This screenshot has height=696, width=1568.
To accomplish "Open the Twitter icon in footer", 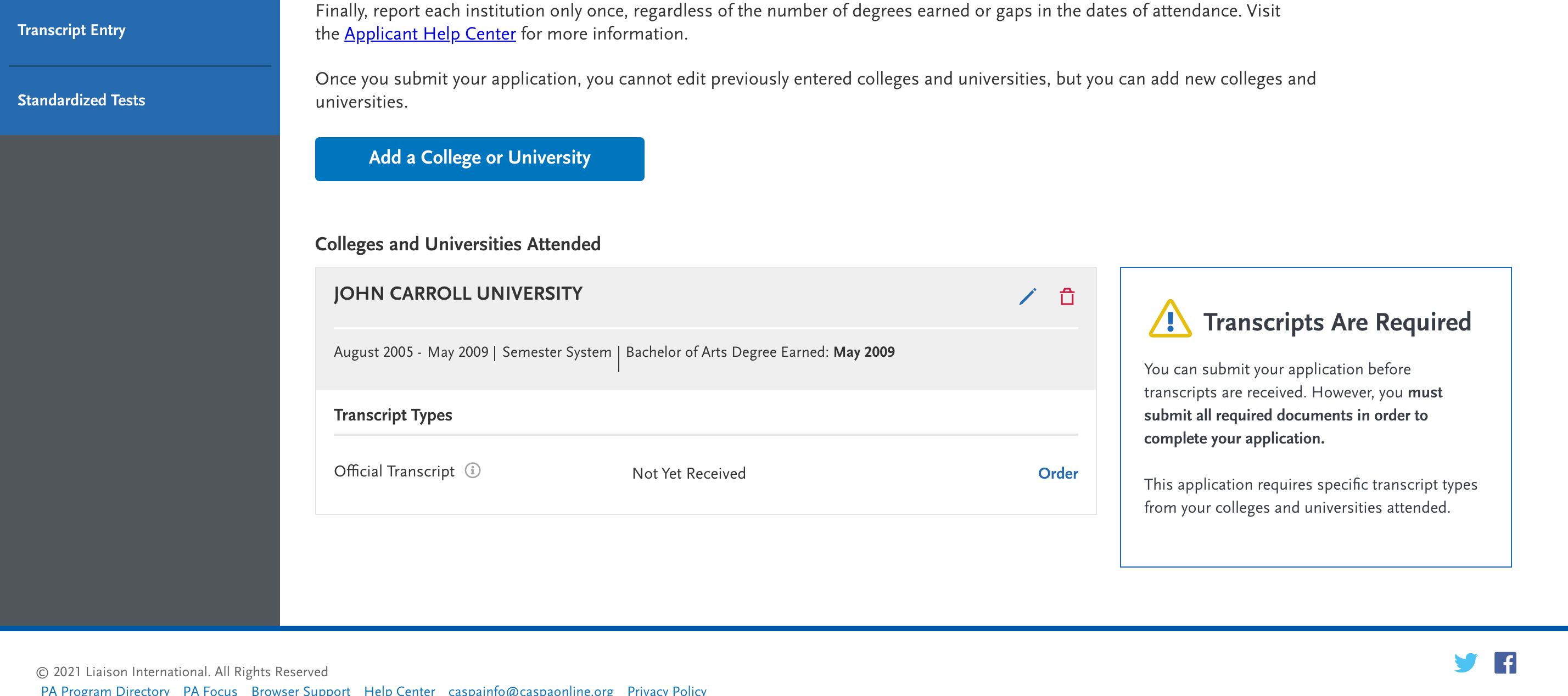I will 1465,663.
